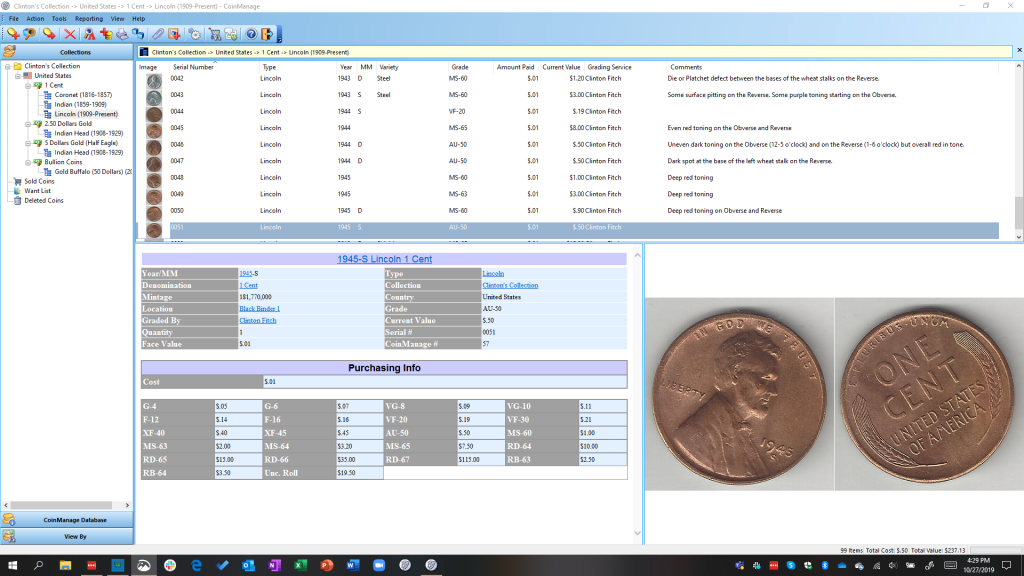Click the shopping cart toolbar icon

pyautogui.click(x=215, y=34)
